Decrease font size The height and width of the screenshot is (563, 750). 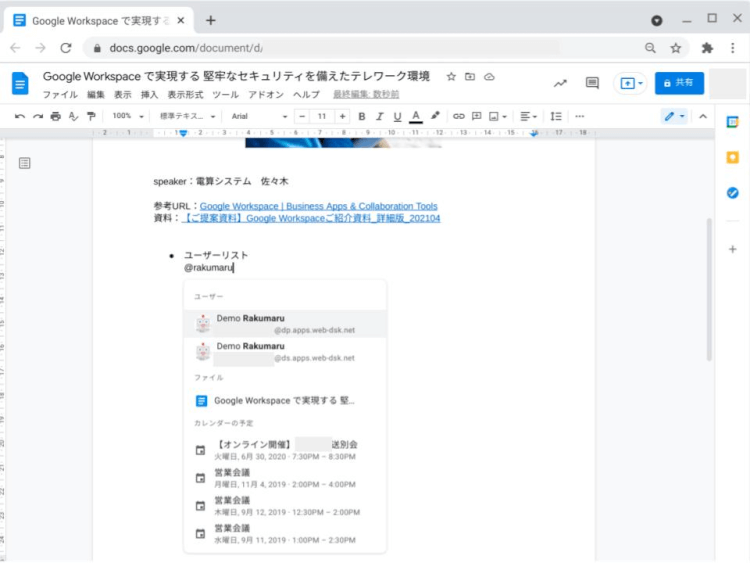pos(302,116)
